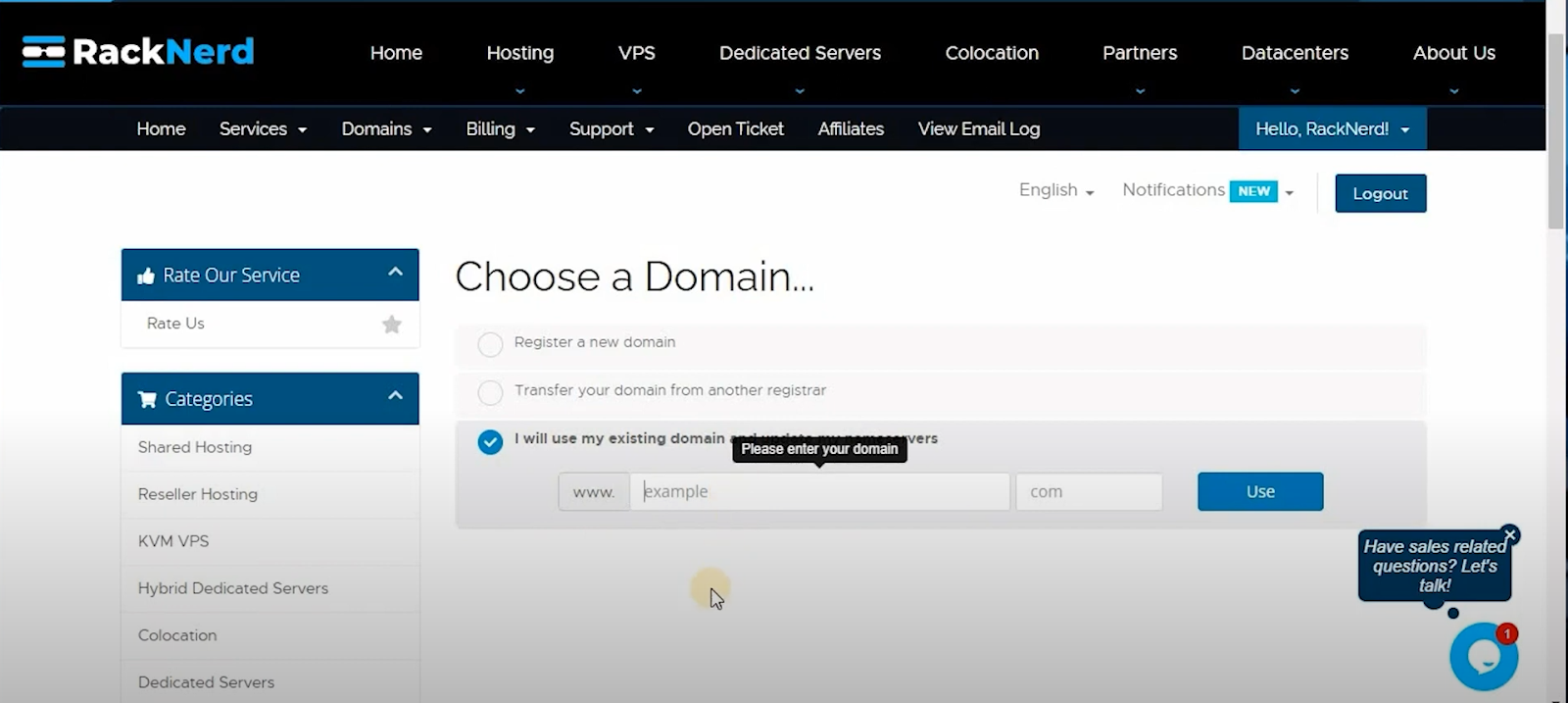Open the Shared Hosting category
Screen dimensions: 1568x703
pyautogui.click(x=195, y=447)
